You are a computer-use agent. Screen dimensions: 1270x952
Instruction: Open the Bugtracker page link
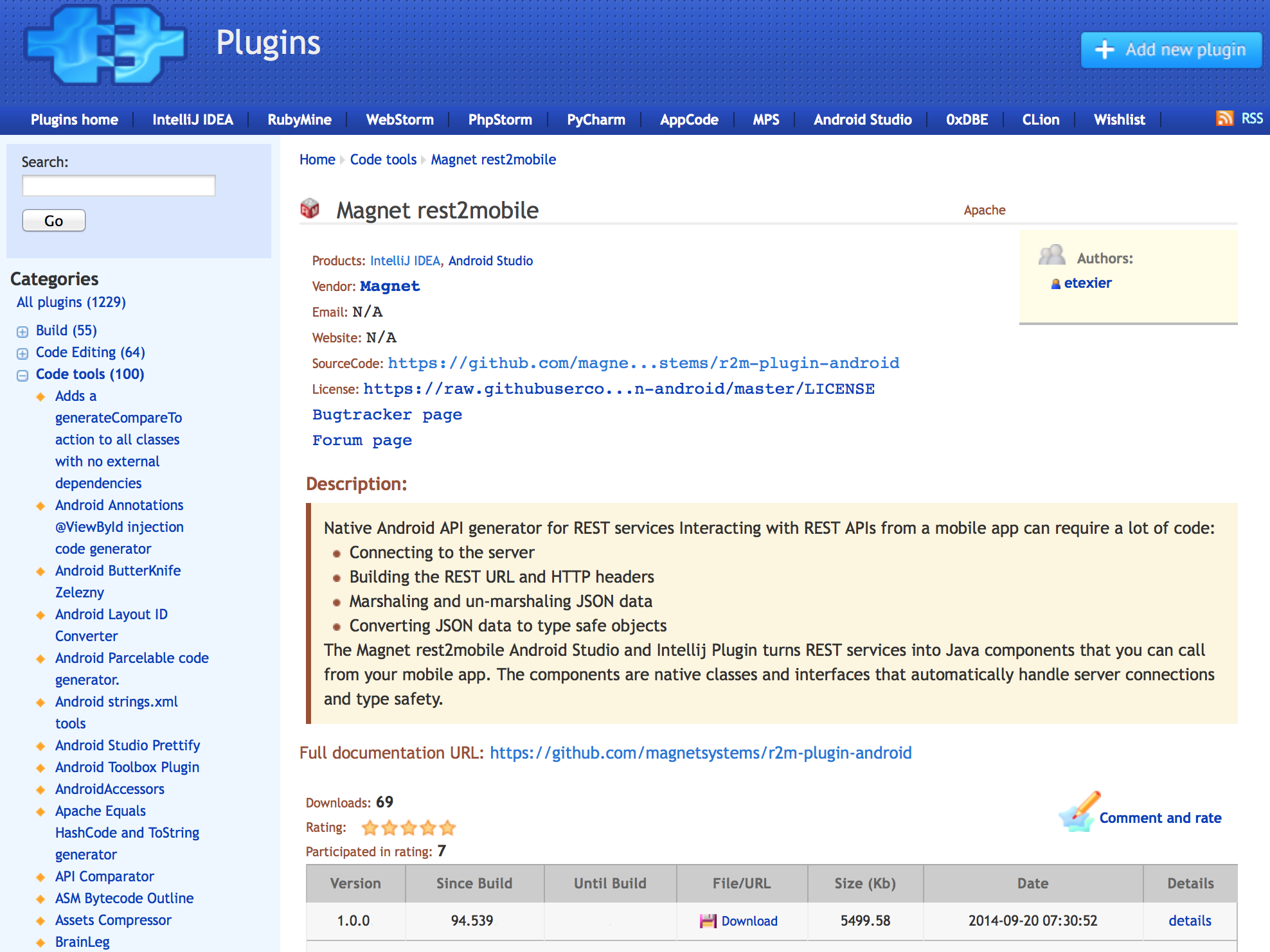coord(387,414)
